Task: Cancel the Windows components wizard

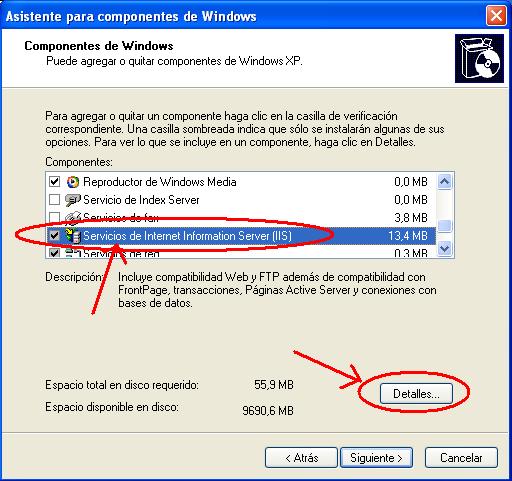Action: tap(461, 458)
